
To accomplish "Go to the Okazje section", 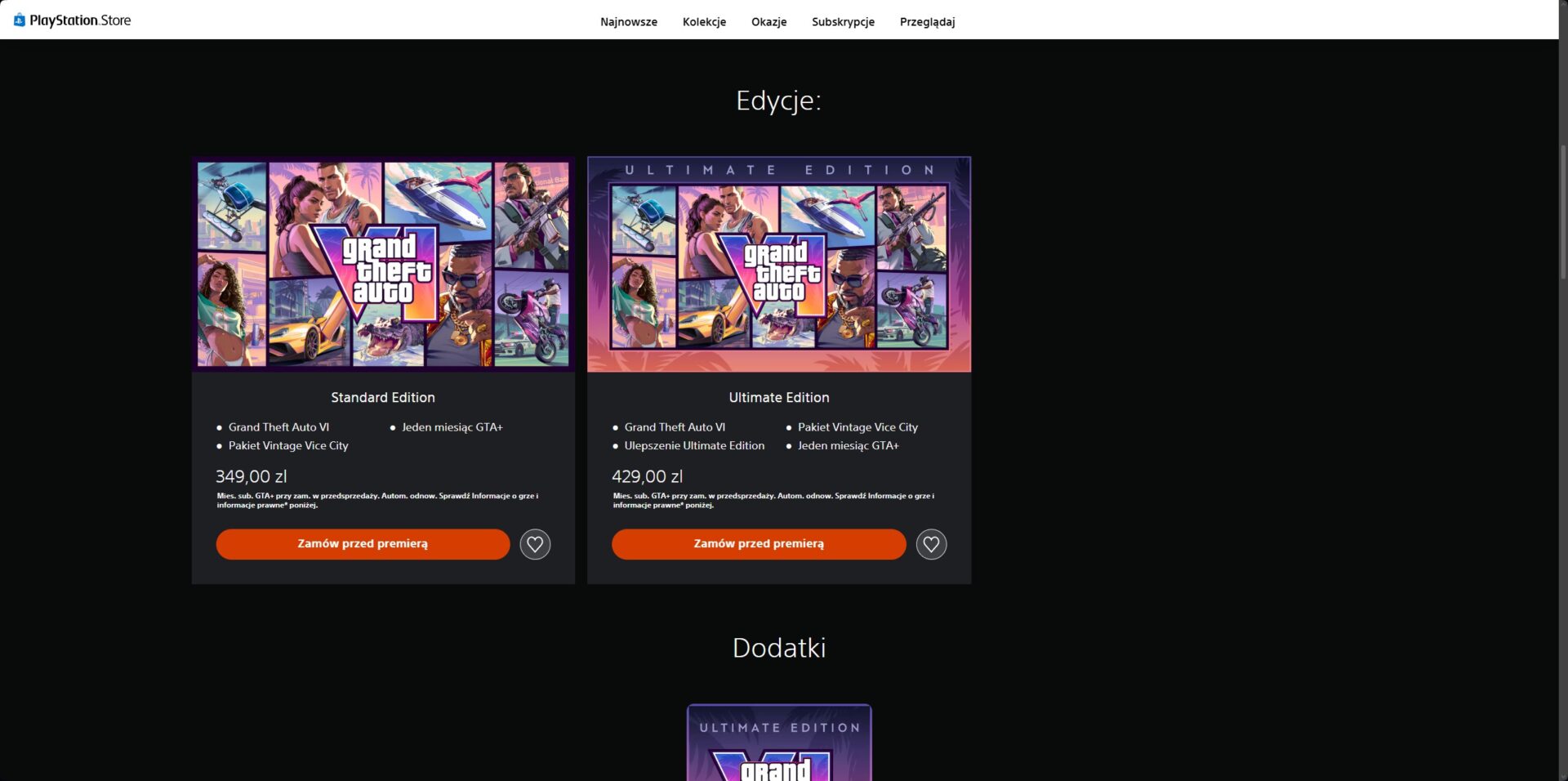I will [768, 22].
